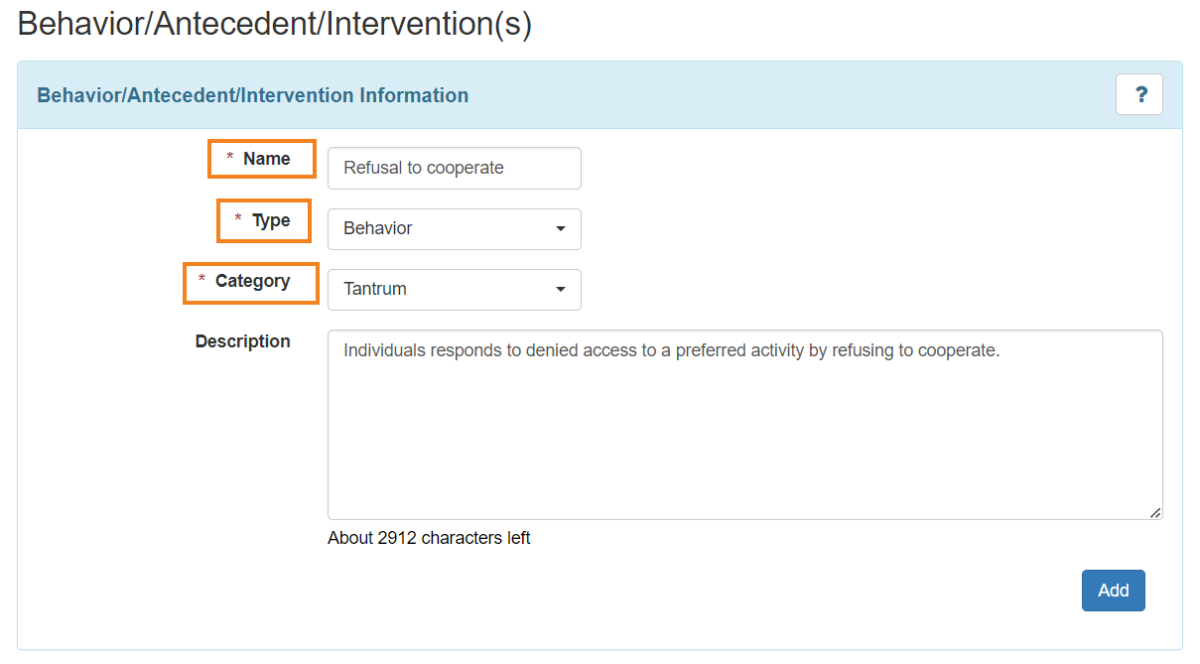Click the Behavior/Antecedent/Intervention Information header
This screenshot has height=664, width=1200.
252,95
